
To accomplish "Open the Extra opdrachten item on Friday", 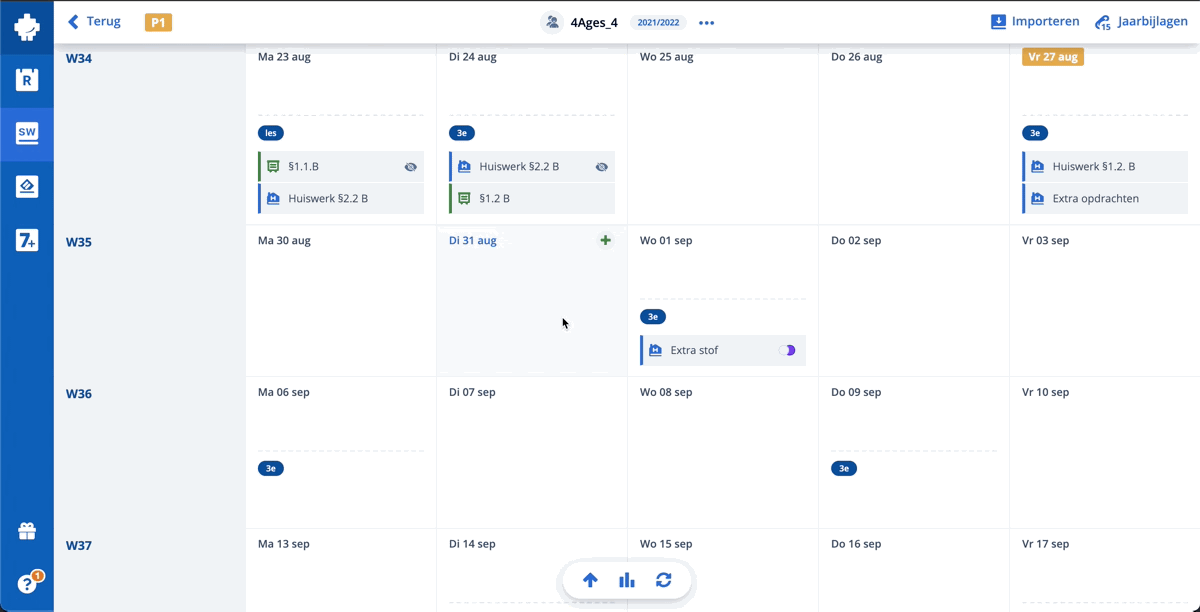I will tap(1095, 199).
